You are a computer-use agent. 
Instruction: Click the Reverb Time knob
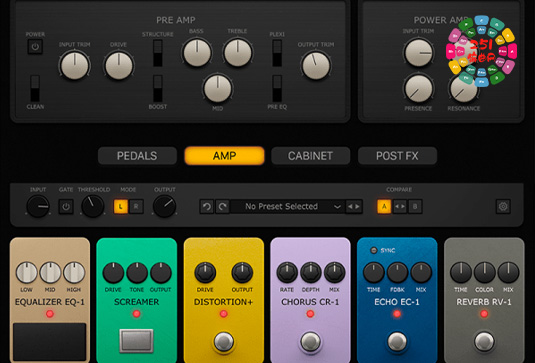[461, 273]
